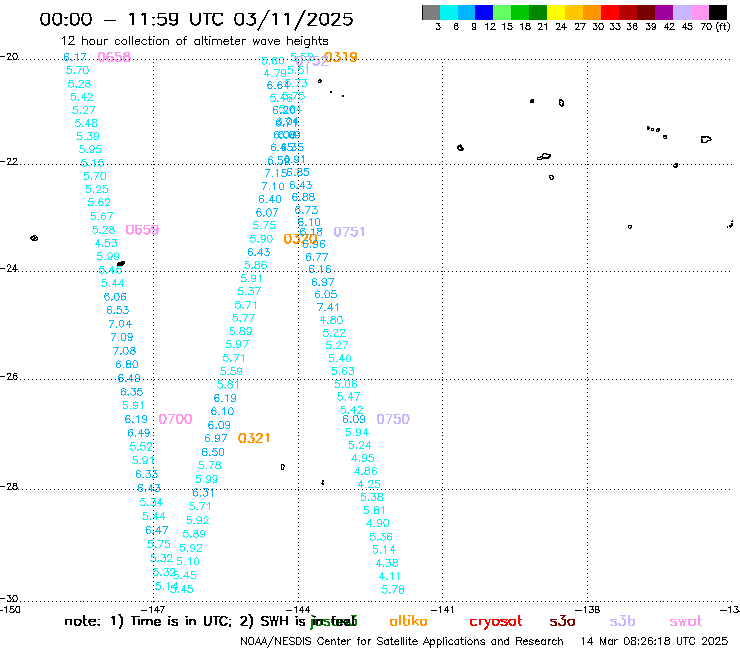Viewport: 740px width, 650px height.
Task: Click the black swatch at the legend's end
Action: (717, 12)
